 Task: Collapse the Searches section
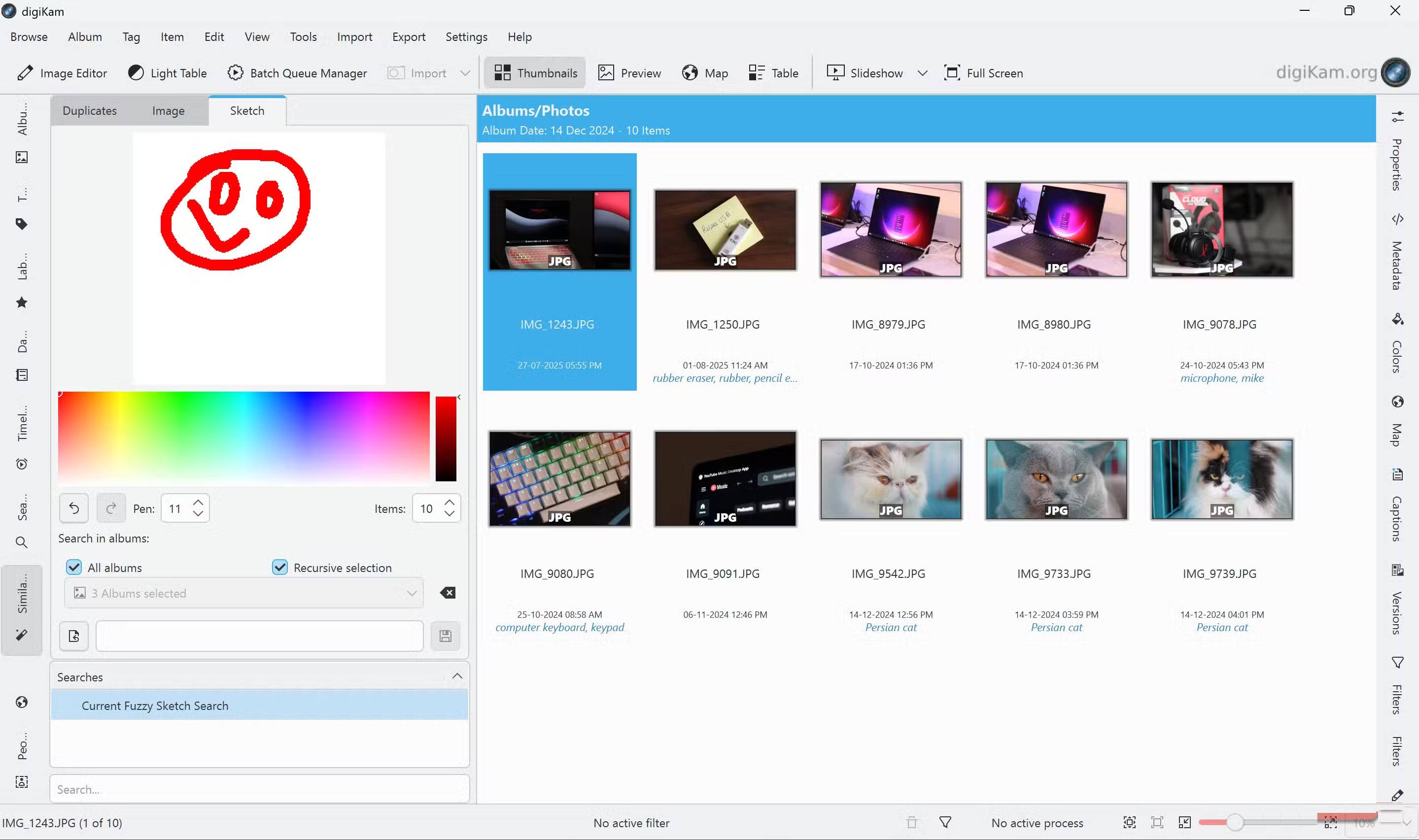click(457, 676)
